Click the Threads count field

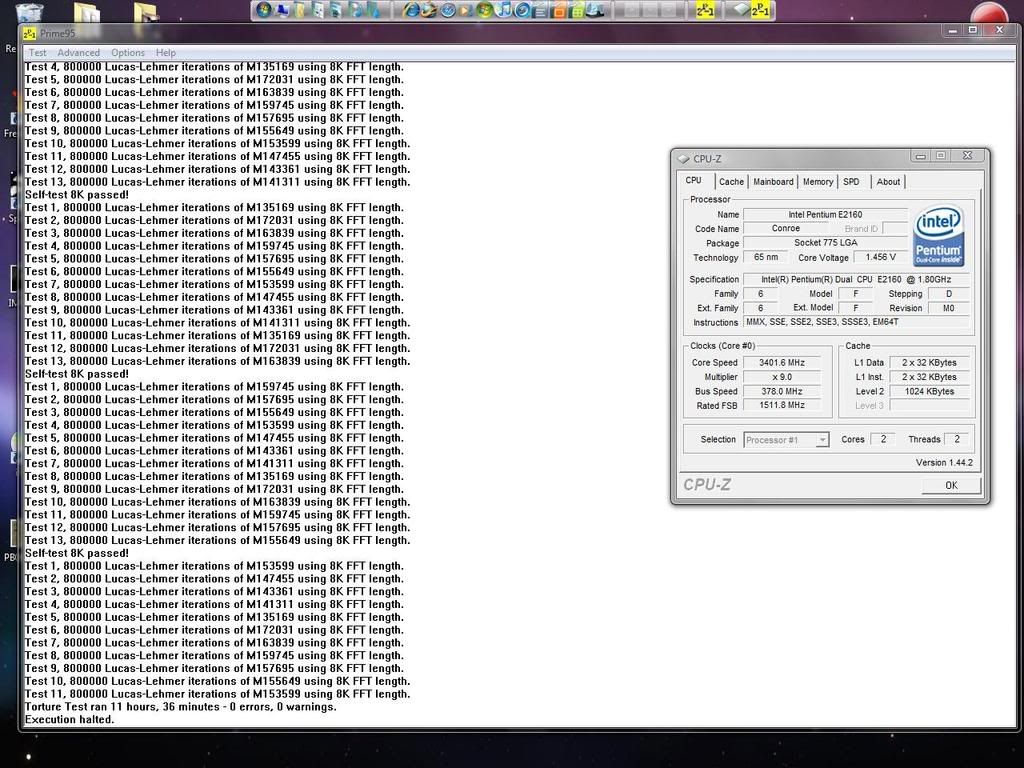coord(957,440)
